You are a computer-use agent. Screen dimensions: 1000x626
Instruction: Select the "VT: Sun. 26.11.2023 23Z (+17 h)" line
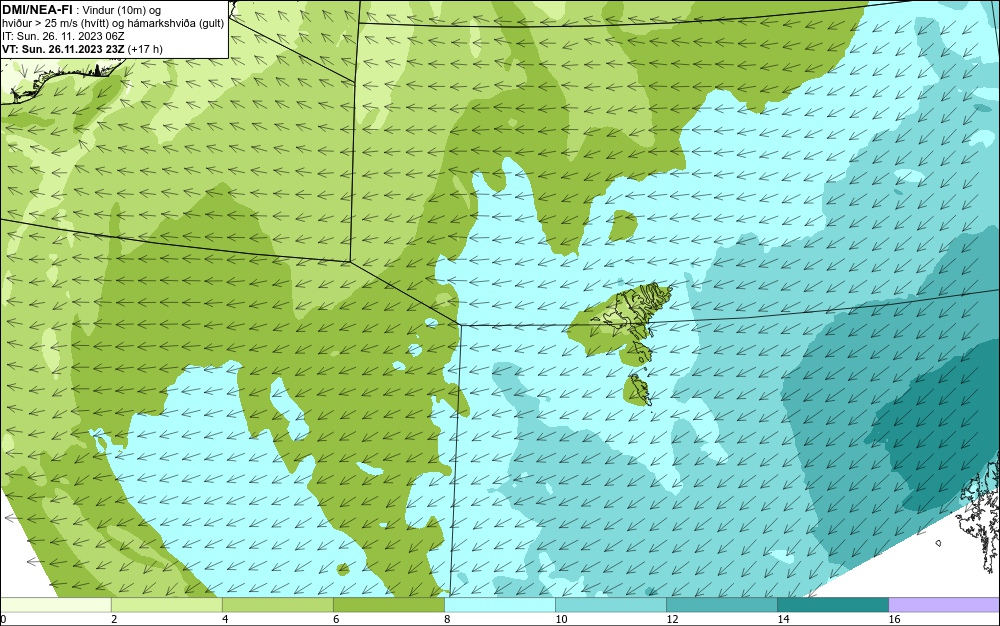coord(82,48)
